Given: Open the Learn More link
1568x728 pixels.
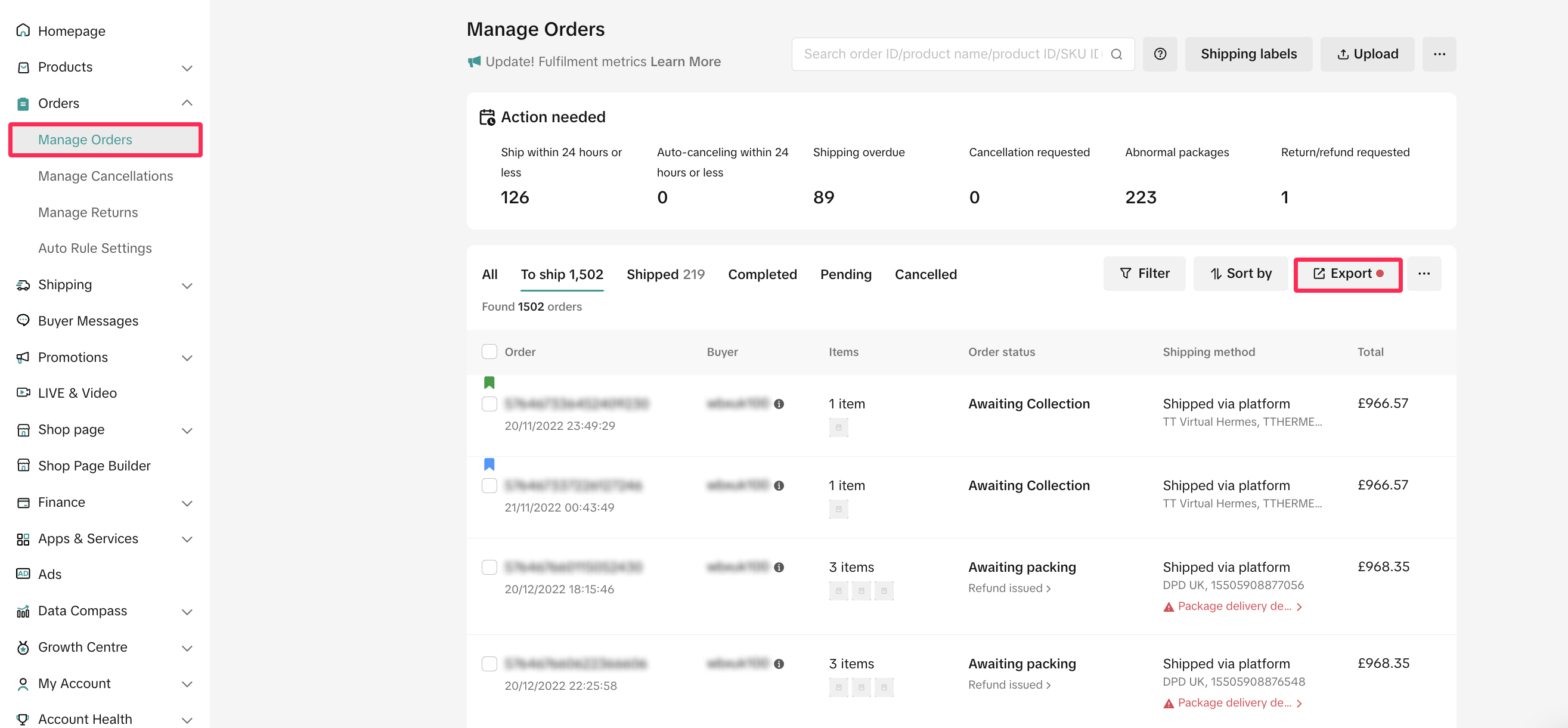Looking at the screenshot, I should point(686,61).
